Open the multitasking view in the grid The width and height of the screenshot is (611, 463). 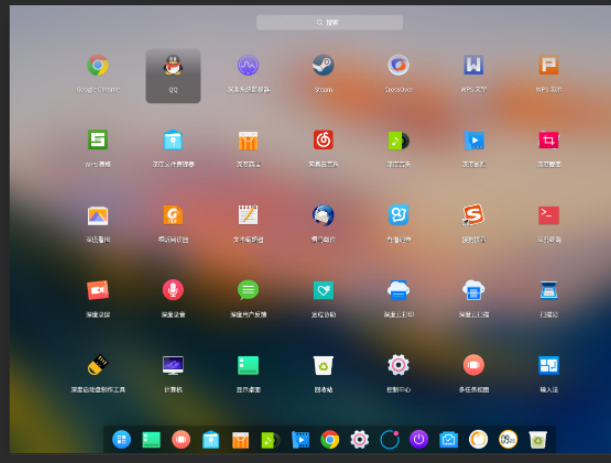[473, 365]
